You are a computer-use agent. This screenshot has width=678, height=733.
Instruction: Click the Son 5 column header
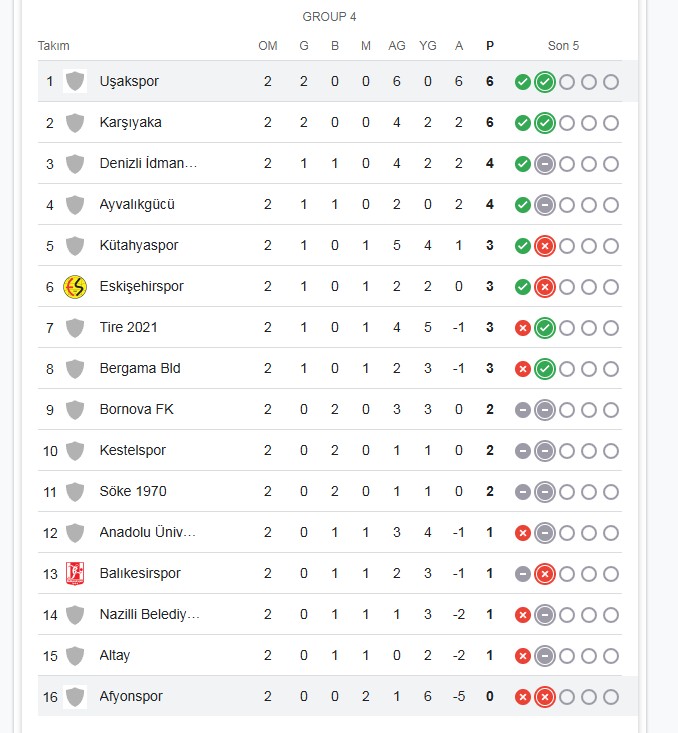click(563, 46)
